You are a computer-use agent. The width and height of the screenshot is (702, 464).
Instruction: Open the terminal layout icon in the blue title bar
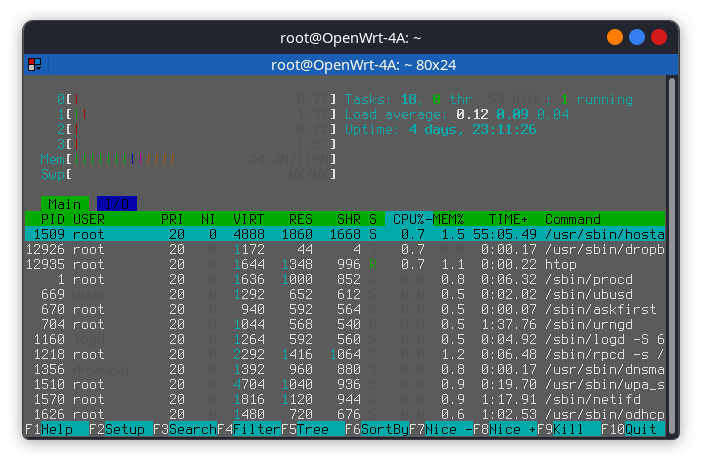[34, 64]
